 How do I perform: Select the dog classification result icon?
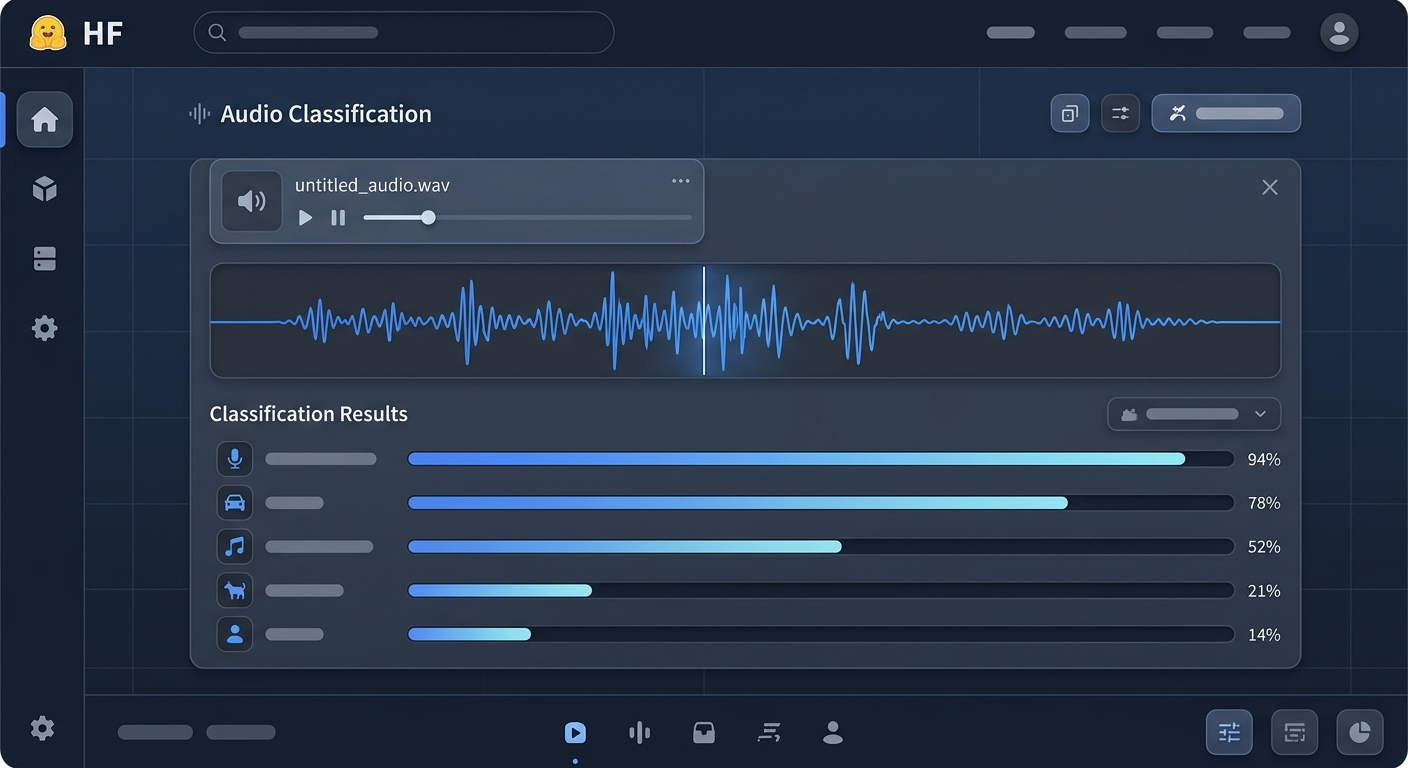[x=235, y=591]
